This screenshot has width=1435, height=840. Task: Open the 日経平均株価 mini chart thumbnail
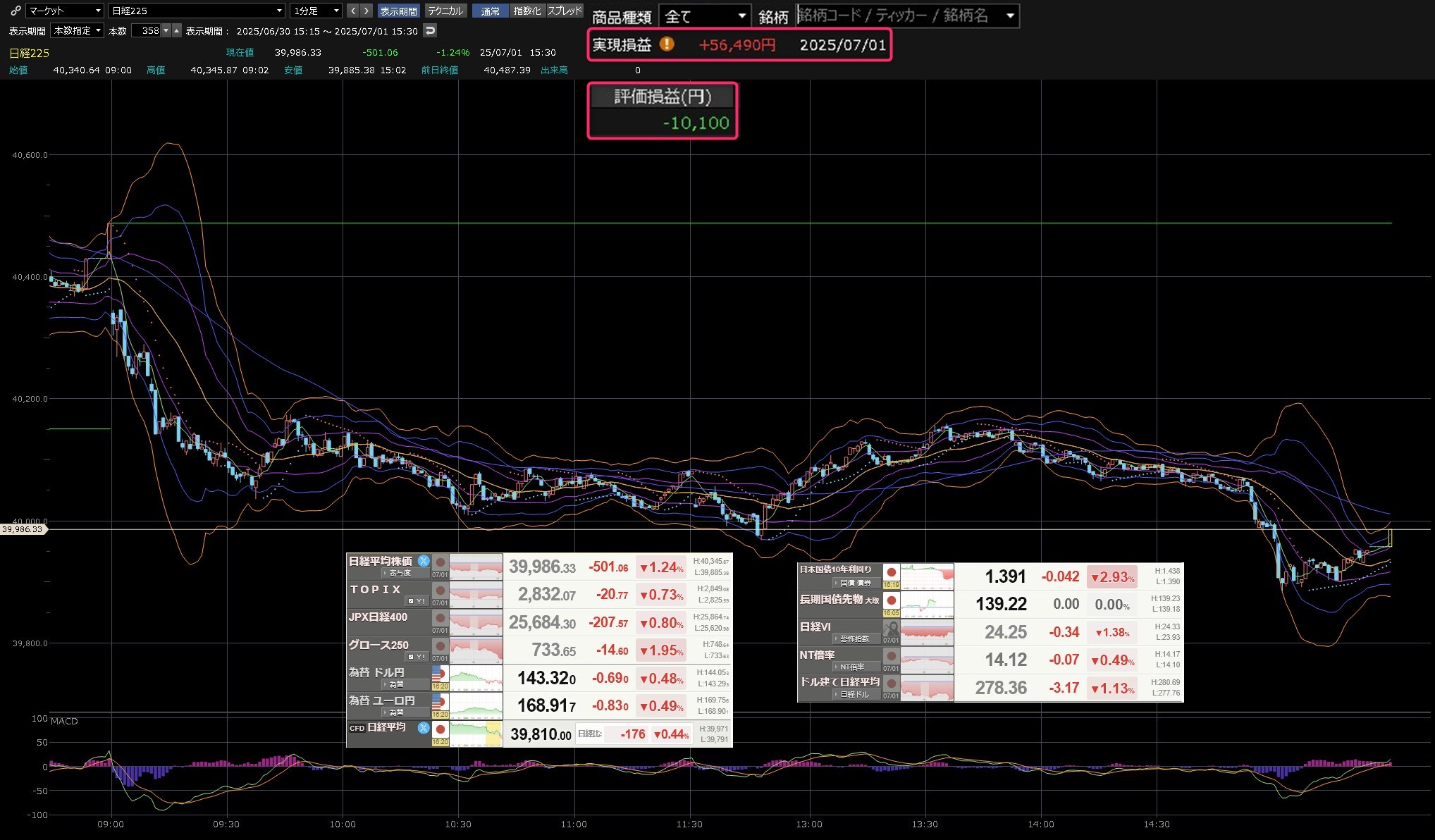(x=476, y=567)
